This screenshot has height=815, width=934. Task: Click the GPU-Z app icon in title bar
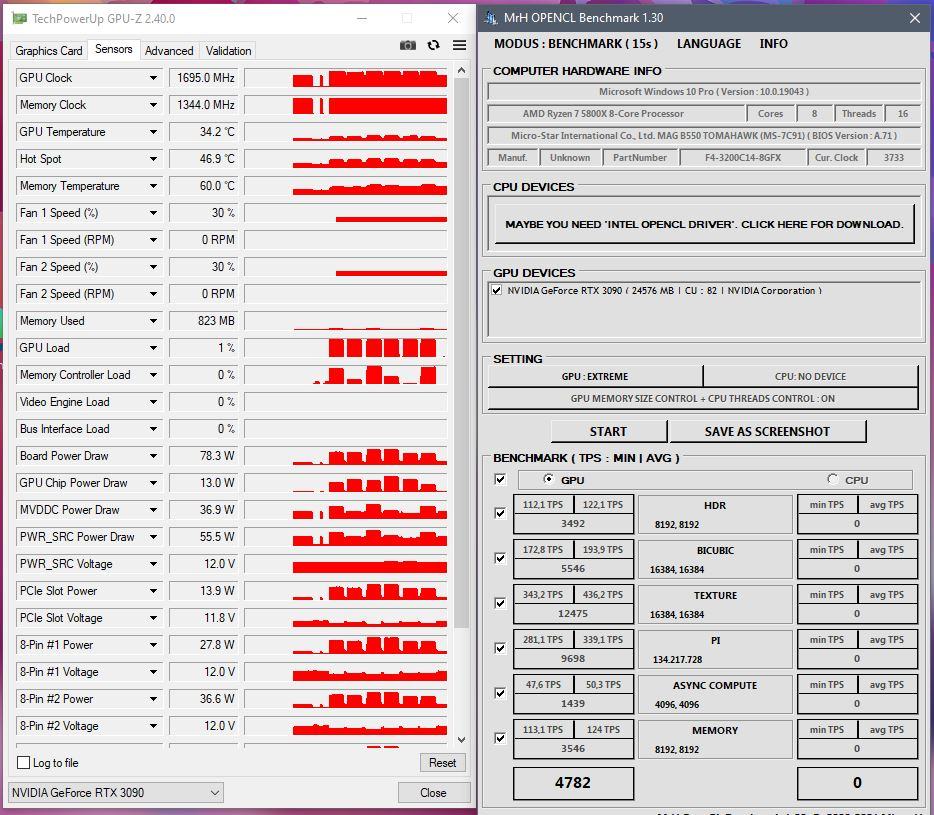click(20, 18)
